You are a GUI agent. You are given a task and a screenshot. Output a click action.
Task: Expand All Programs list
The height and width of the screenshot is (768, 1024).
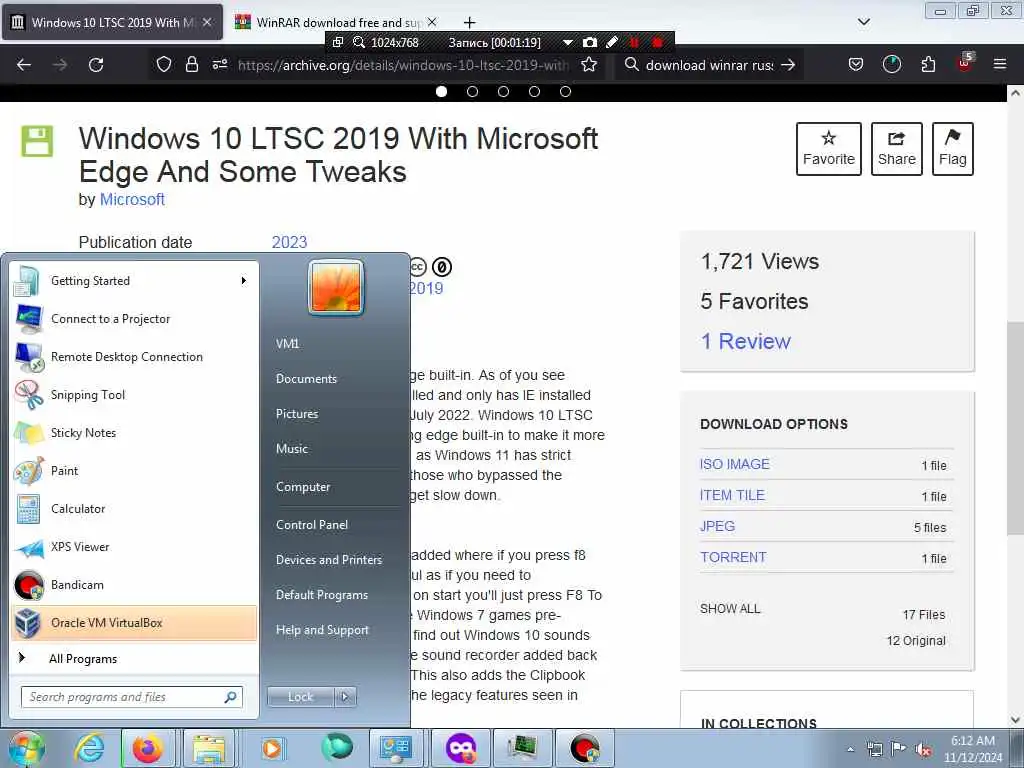coord(134,658)
